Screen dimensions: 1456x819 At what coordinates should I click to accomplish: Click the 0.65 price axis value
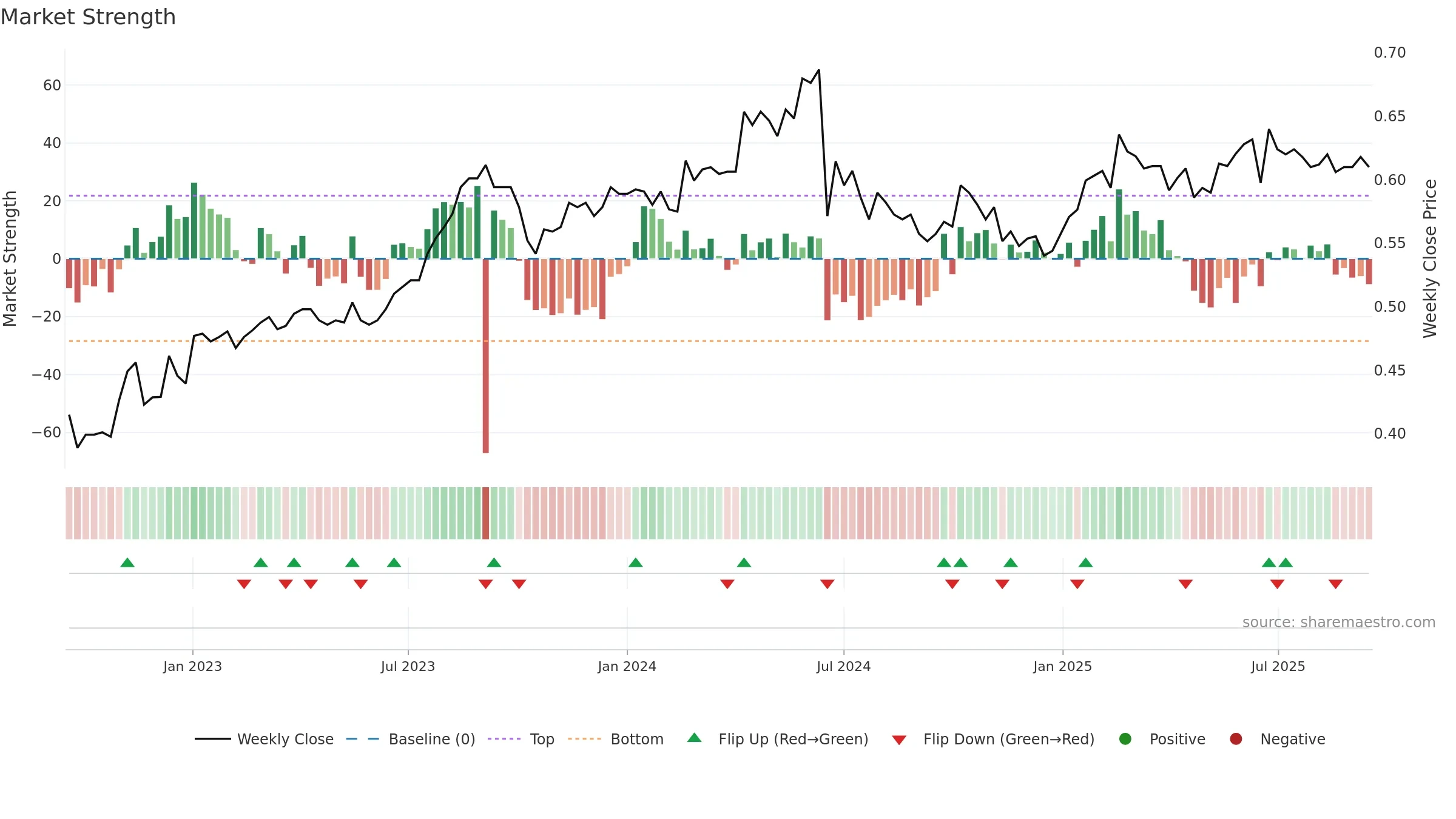[x=1390, y=116]
